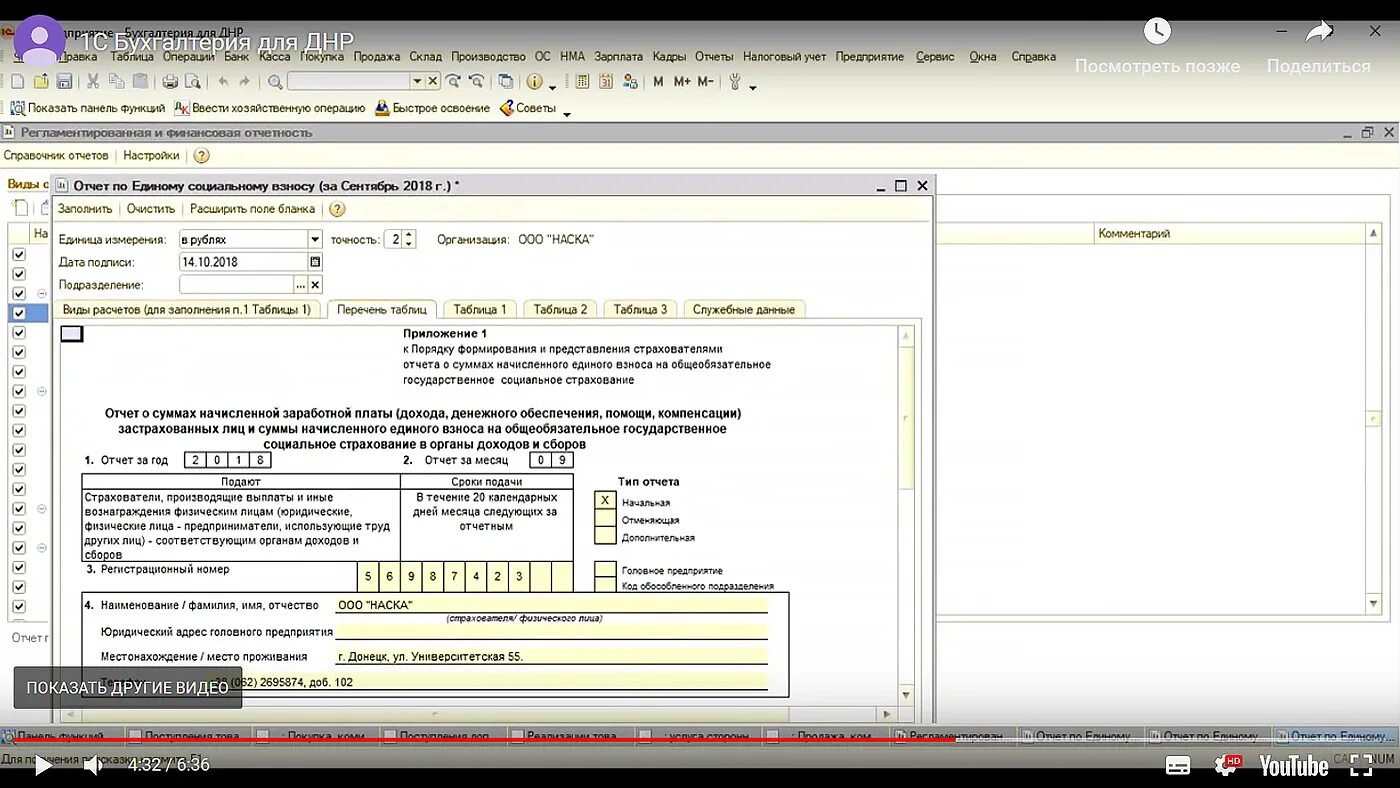Click the Open folder icon in the toolbar
The width and height of the screenshot is (1400, 788).
pyautogui.click(x=41, y=81)
